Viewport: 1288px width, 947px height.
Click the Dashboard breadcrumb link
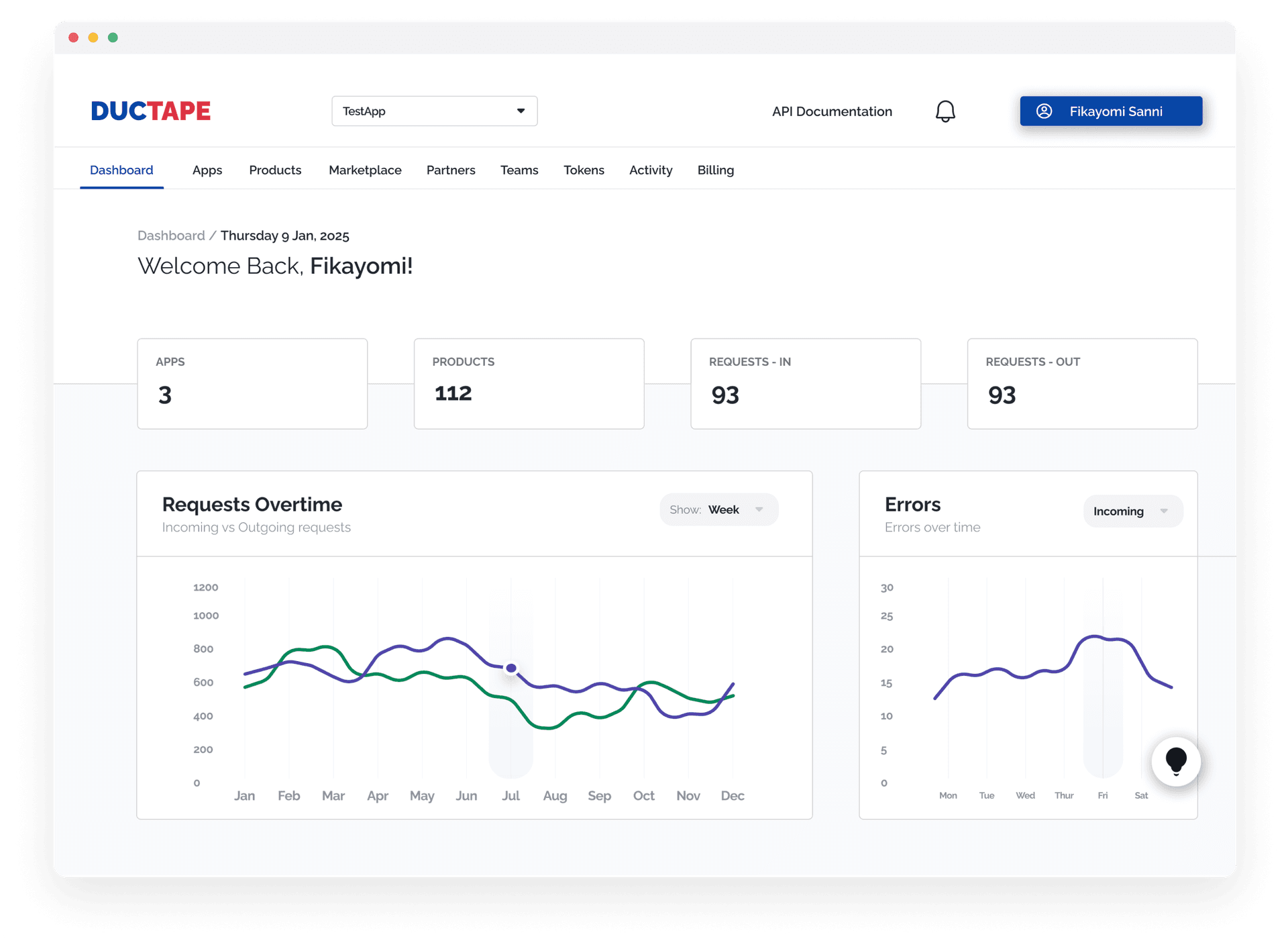(171, 236)
